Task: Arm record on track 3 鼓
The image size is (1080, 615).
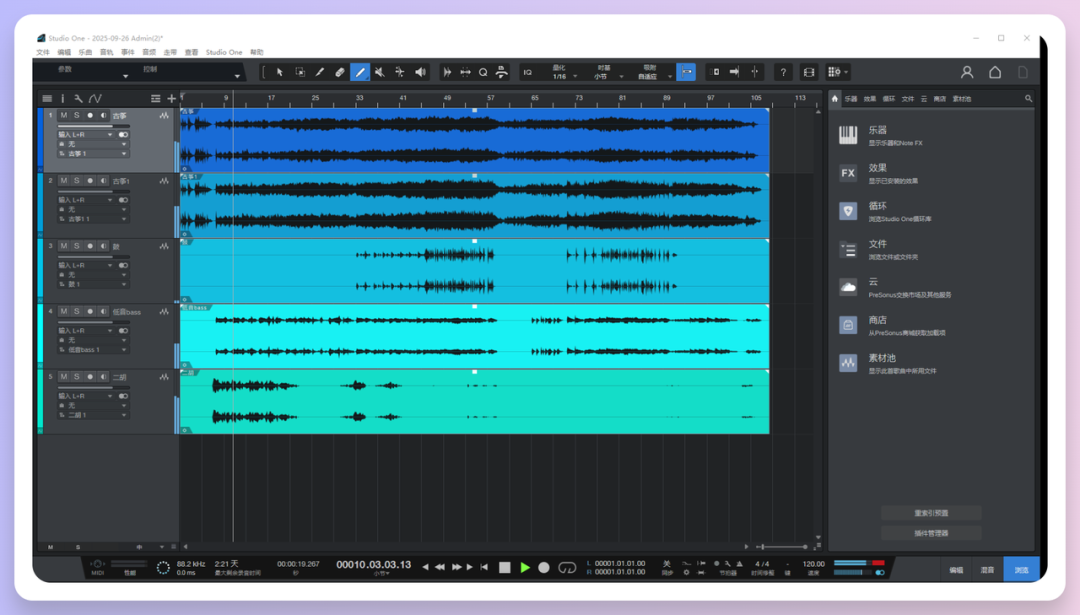Action: click(x=90, y=246)
